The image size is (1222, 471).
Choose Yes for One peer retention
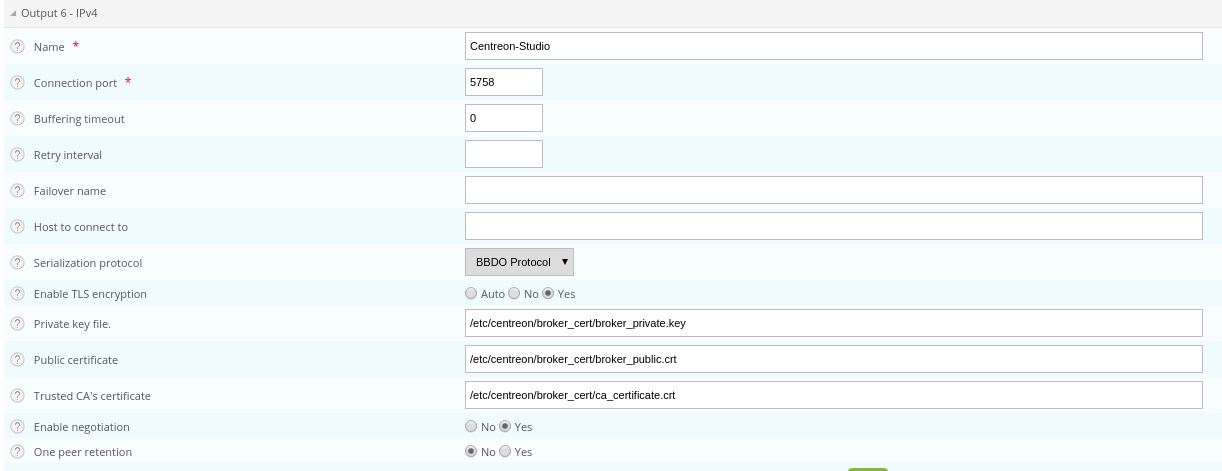[505, 452]
